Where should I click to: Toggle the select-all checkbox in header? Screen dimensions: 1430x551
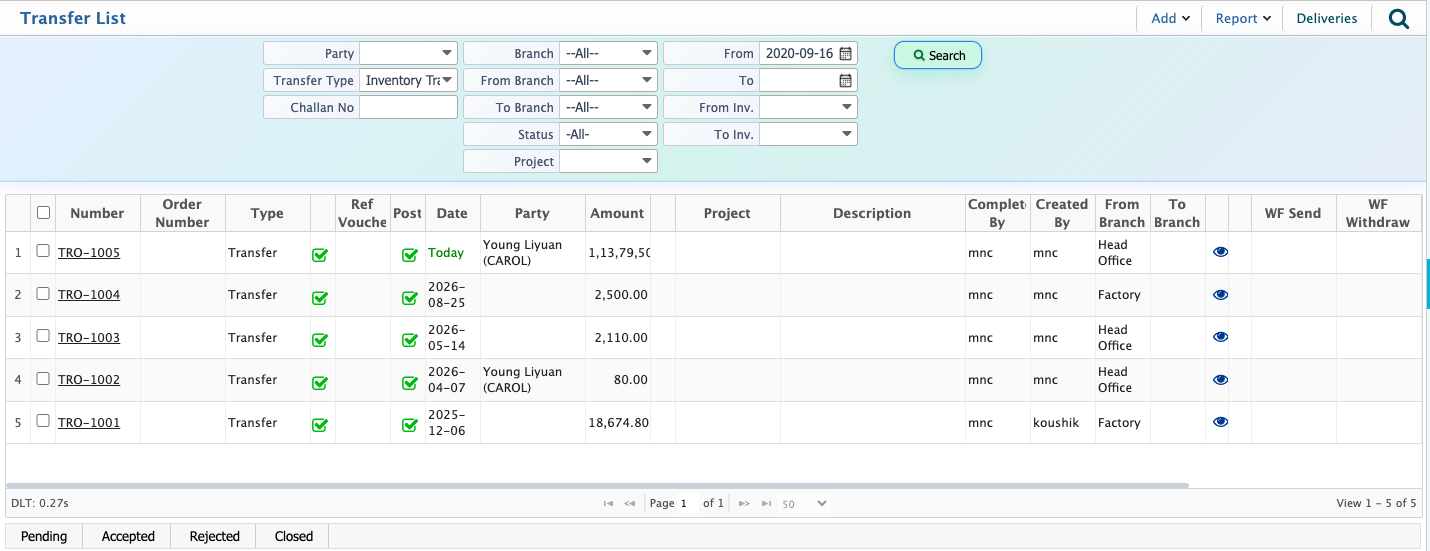coord(43,212)
